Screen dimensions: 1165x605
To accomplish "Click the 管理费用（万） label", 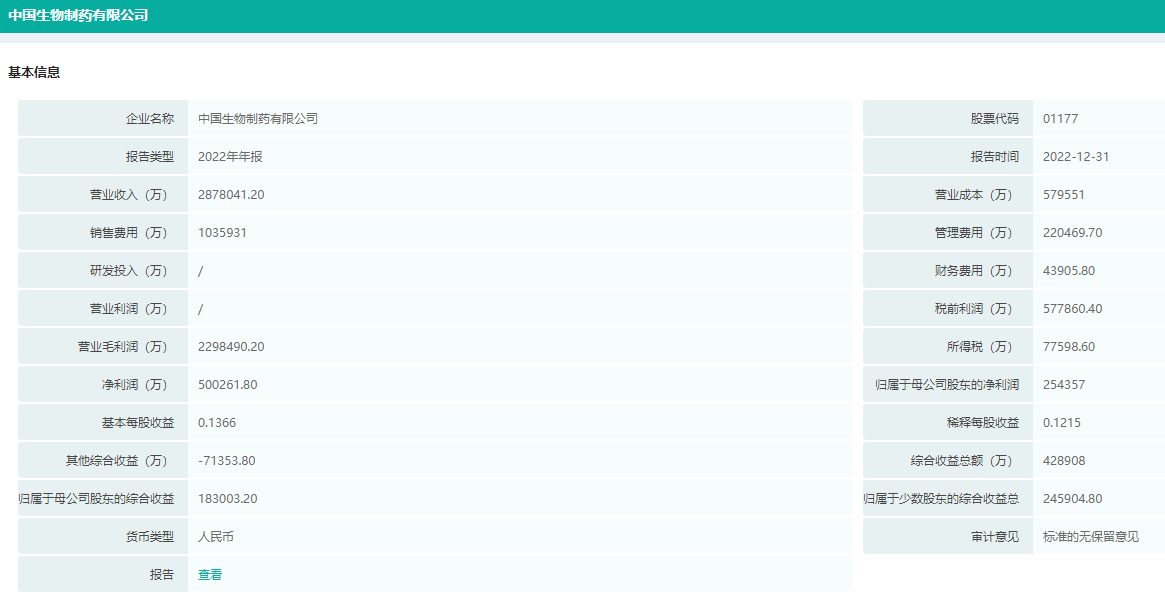I will click(976, 232).
